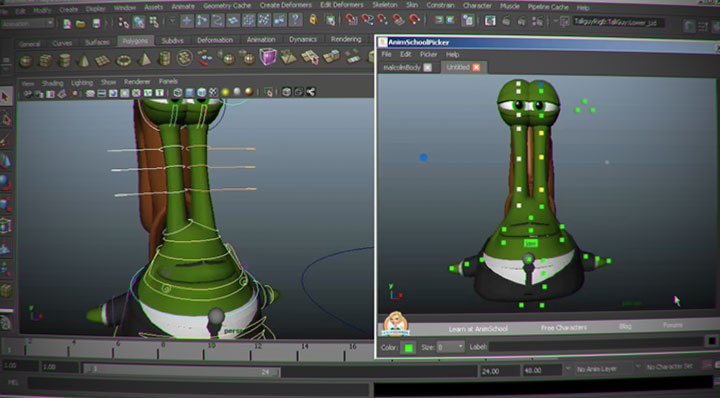Select the arrow Select tool in toolbox

(x=6, y=97)
